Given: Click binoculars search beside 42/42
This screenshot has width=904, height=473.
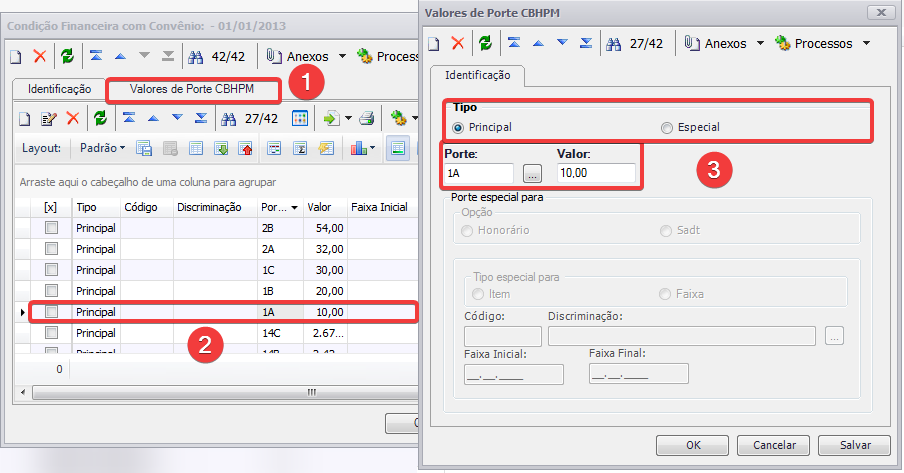Looking at the screenshot, I should pyautogui.click(x=196, y=57).
